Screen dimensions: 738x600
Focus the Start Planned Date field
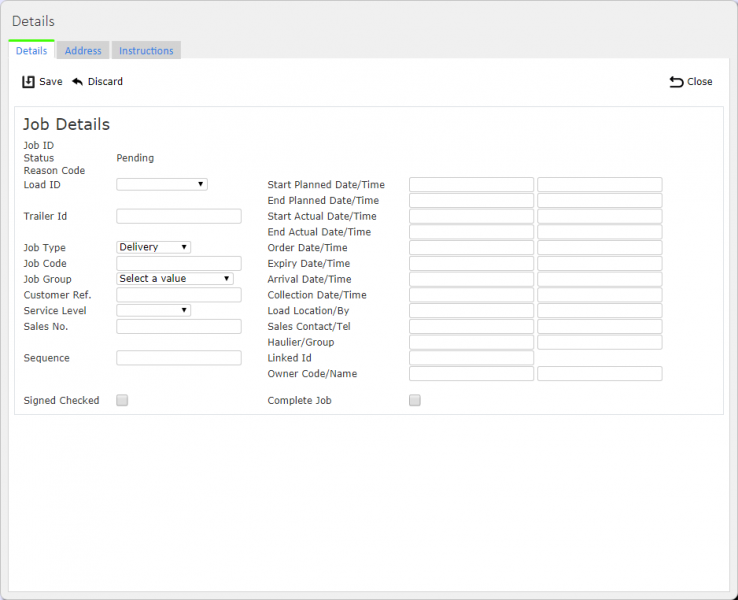coord(471,184)
